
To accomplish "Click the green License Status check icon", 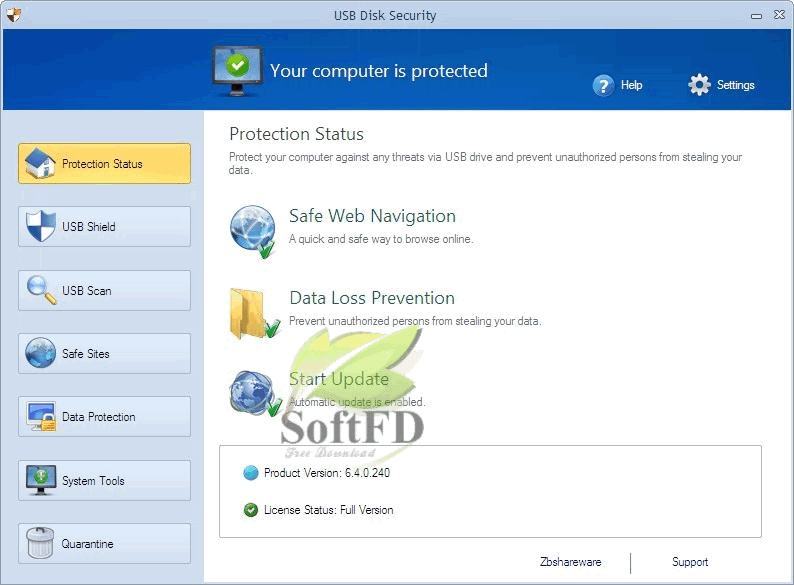I will [251, 510].
